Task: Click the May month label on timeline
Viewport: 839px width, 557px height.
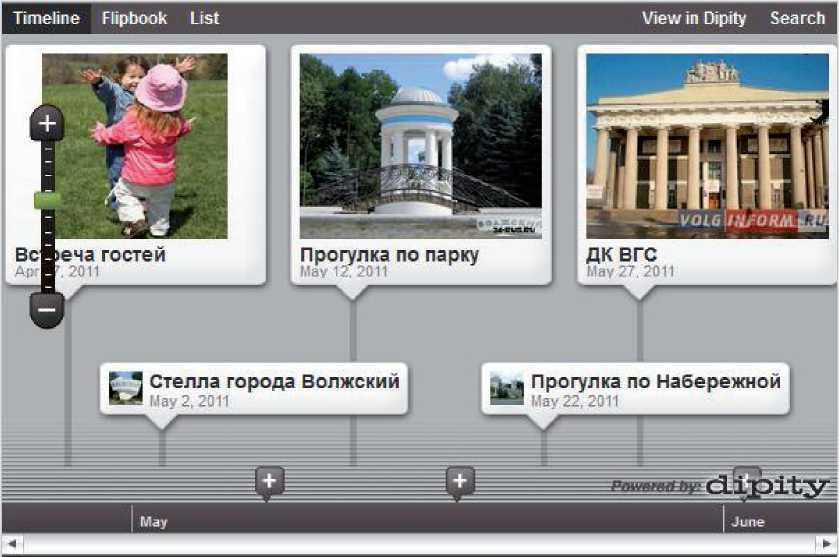Action: 154,522
